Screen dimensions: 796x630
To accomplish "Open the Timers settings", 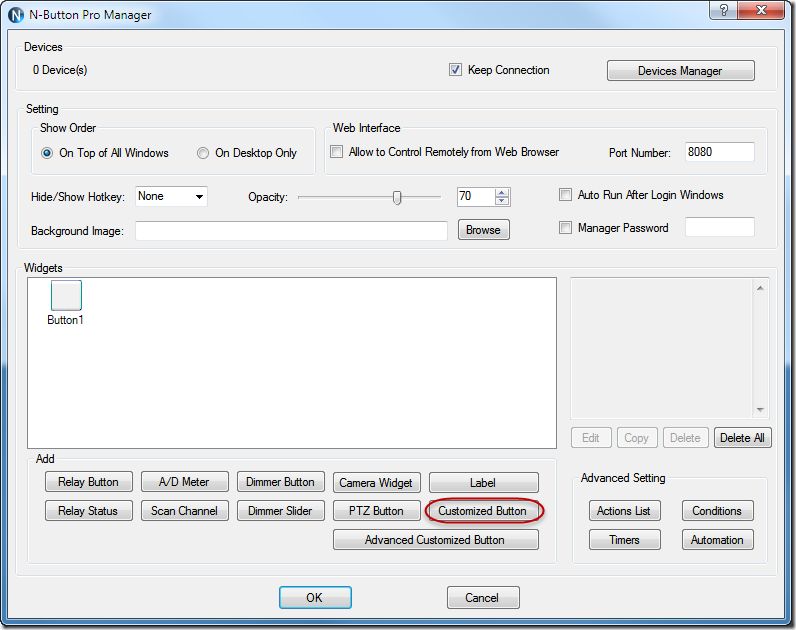I will coord(624,540).
